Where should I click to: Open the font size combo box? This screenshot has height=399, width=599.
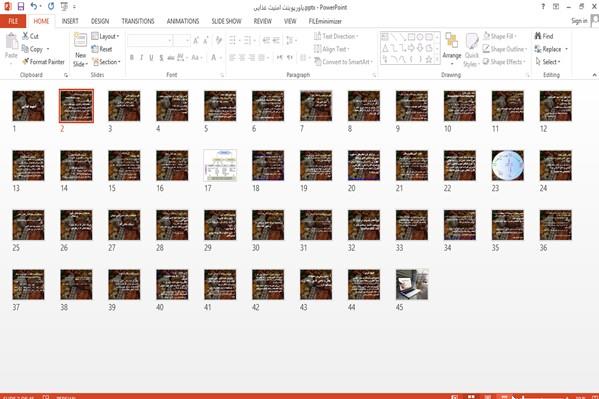click(182, 40)
